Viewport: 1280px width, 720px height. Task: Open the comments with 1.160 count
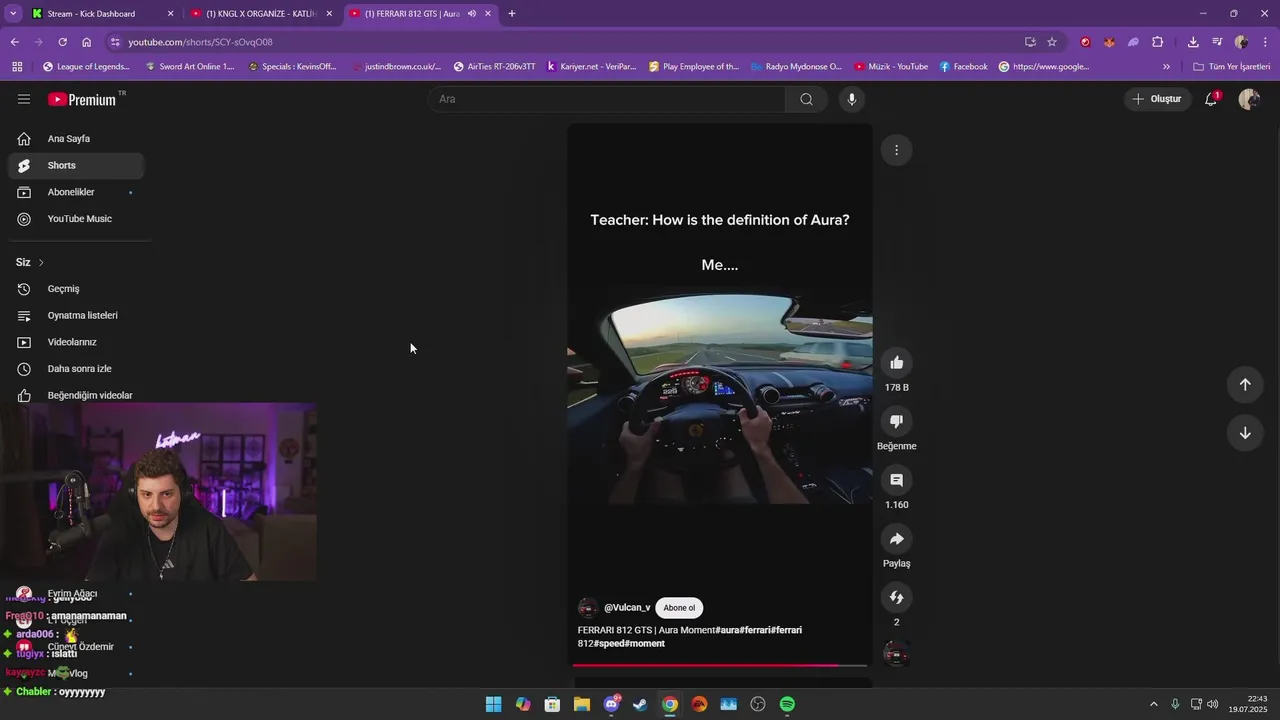pyautogui.click(x=896, y=480)
